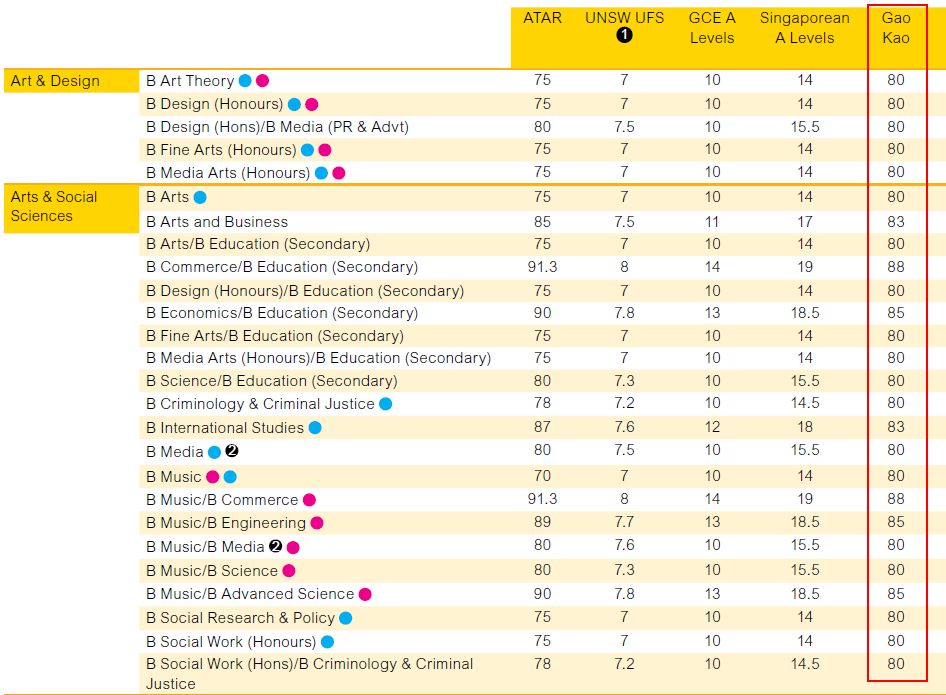Click the Singaporean A Levels header
Screen dimensions: 946x695
click(x=805, y=28)
